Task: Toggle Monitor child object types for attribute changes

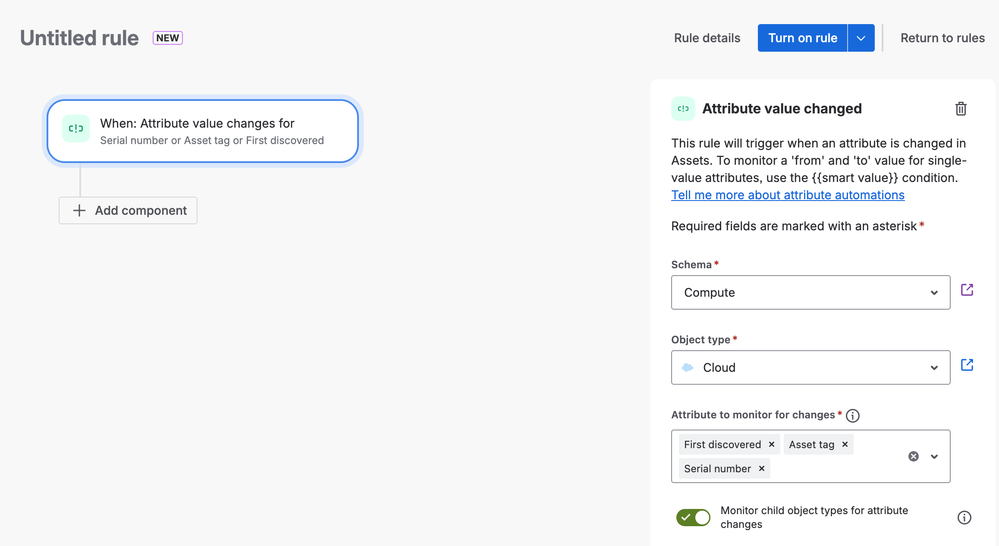Action: 693,517
